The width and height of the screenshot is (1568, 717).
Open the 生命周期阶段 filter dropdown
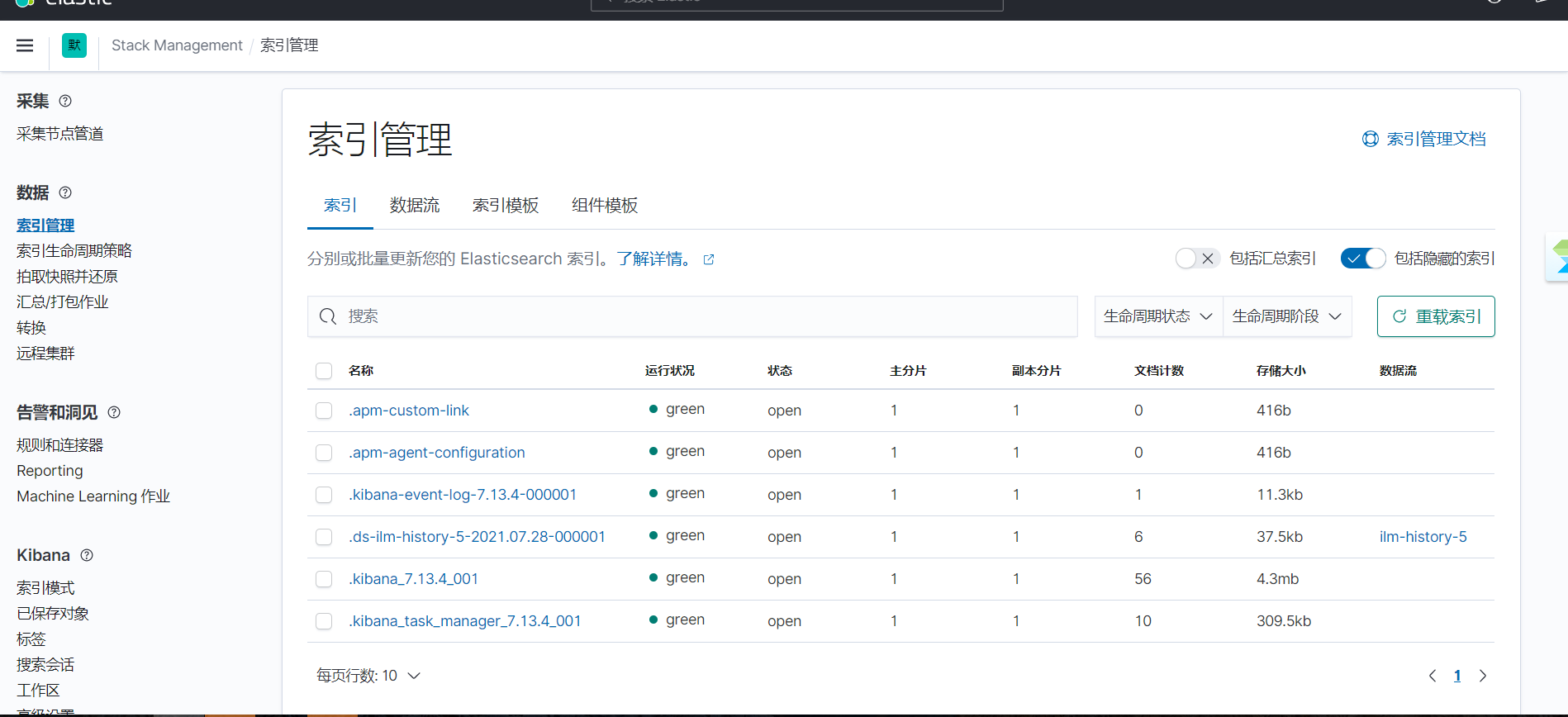pyautogui.click(x=1287, y=316)
